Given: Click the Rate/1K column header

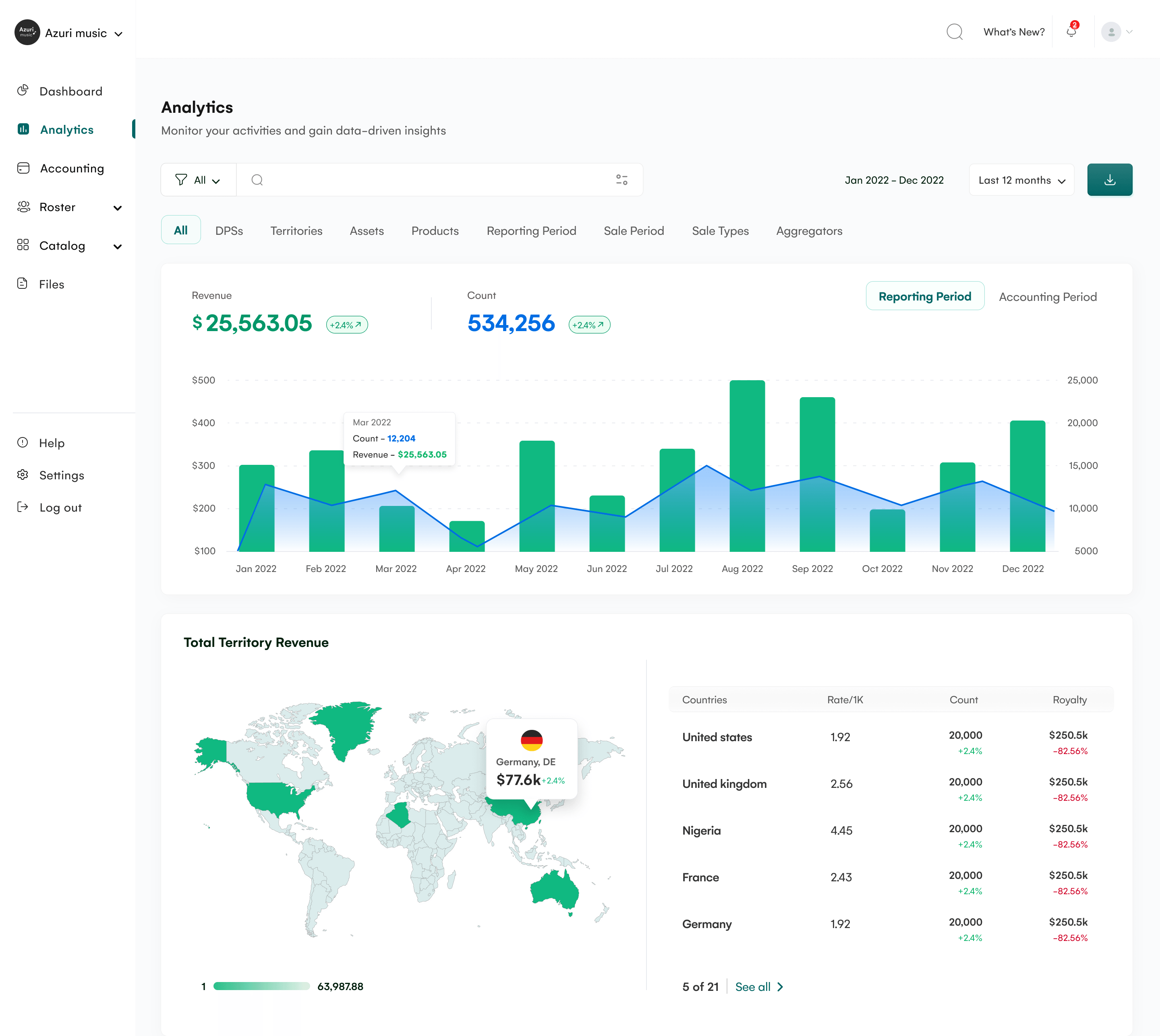Looking at the screenshot, I should click(845, 700).
